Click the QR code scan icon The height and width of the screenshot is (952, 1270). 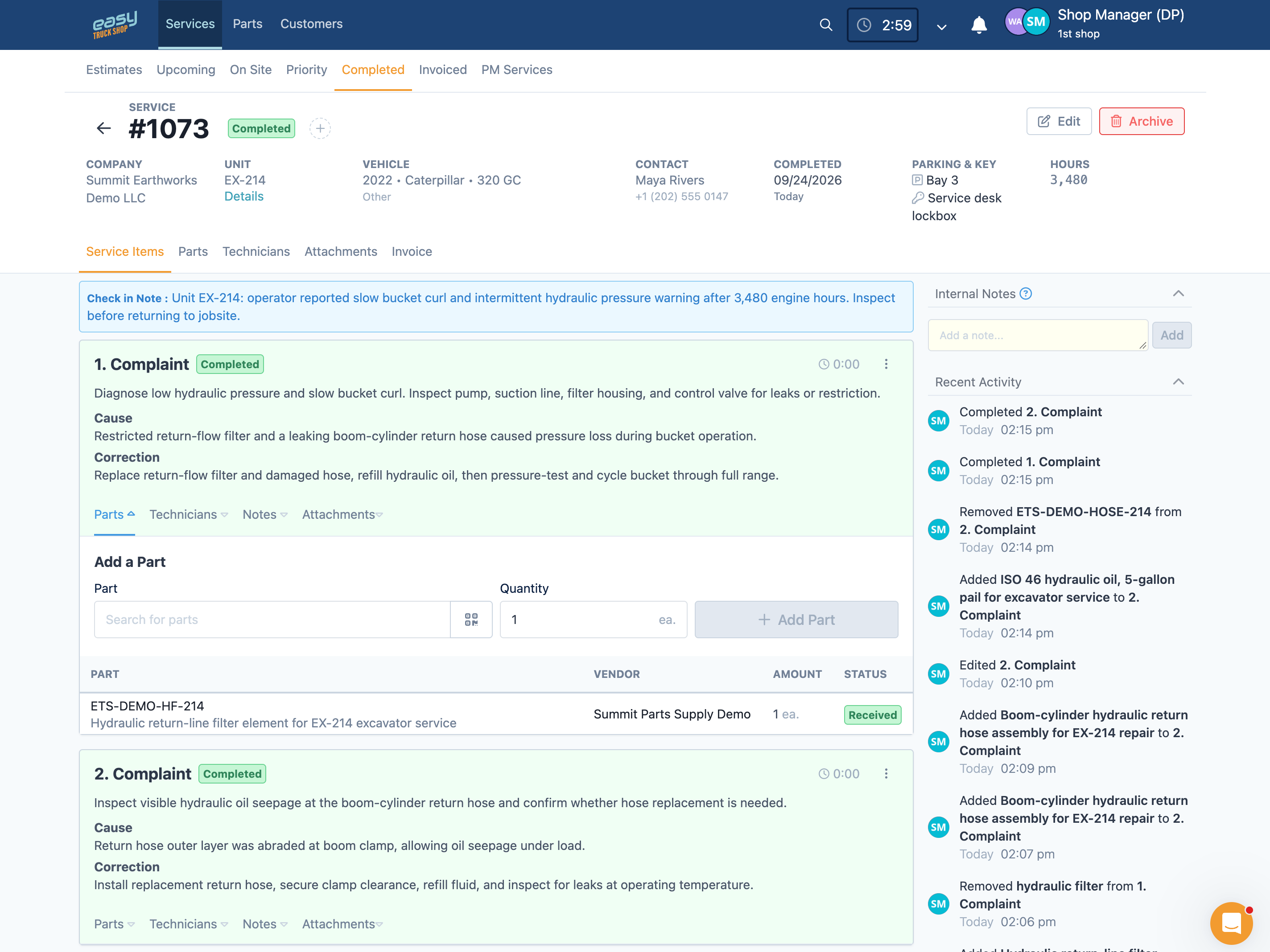471,620
